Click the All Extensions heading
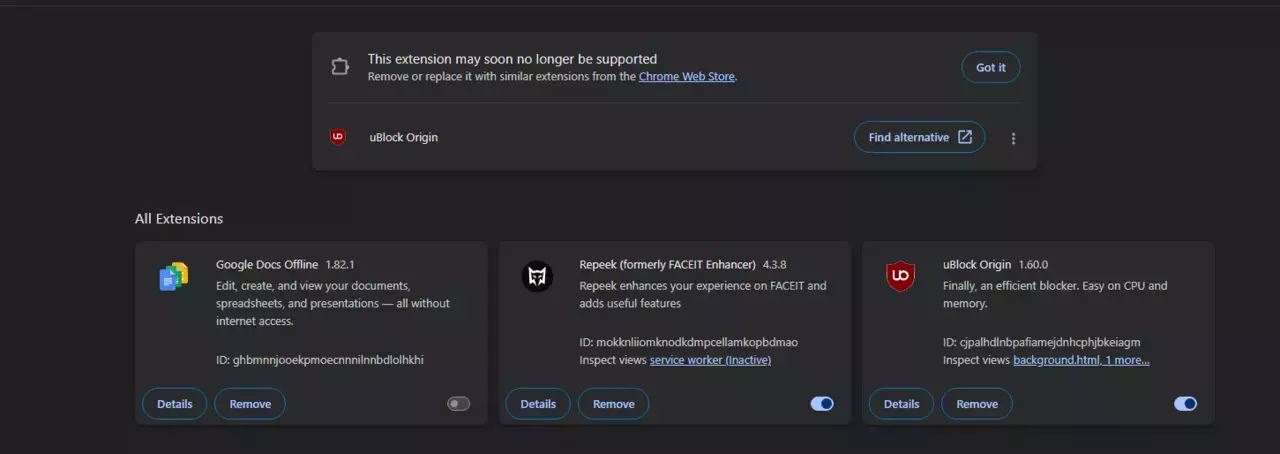This screenshot has width=1280, height=454. [179, 219]
